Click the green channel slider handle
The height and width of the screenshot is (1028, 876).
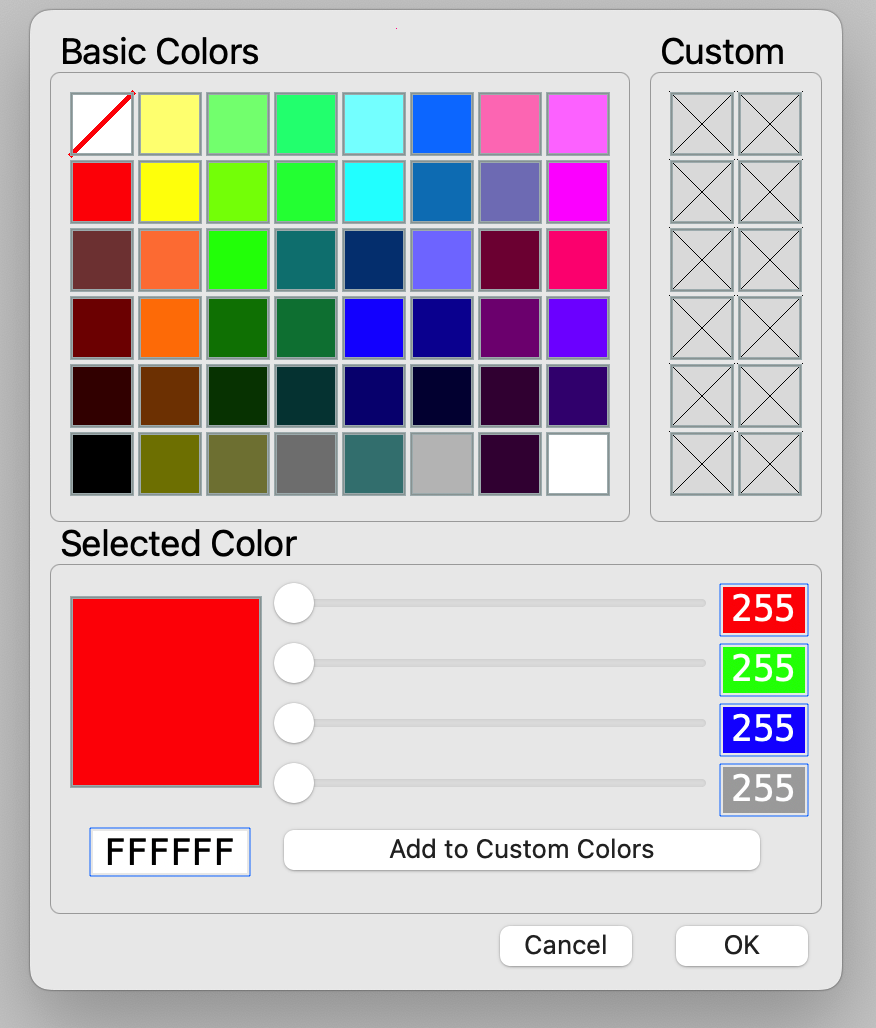pos(294,663)
